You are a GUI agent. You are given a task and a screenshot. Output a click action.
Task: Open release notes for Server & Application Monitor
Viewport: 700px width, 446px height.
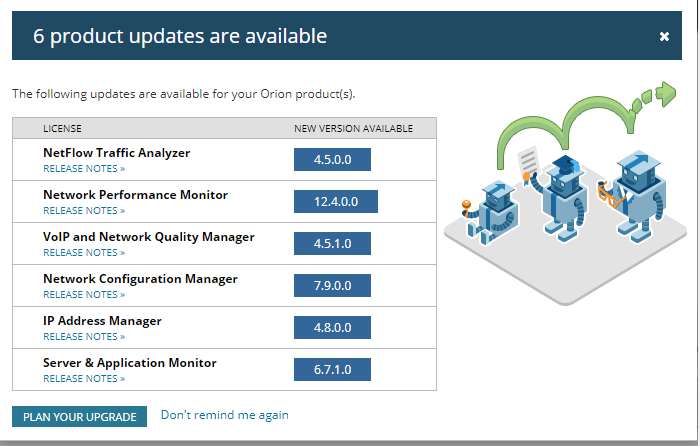[x=84, y=379]
